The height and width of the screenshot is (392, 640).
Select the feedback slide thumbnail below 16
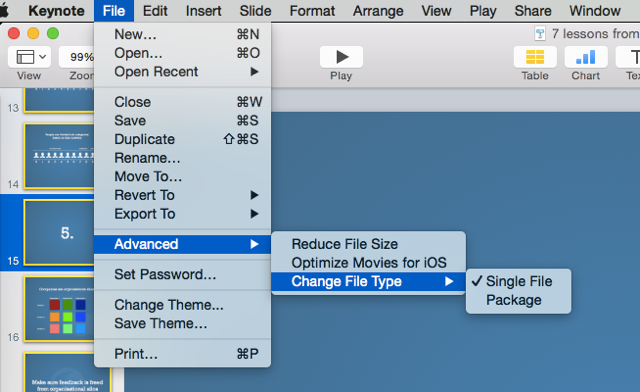[67, 372]
